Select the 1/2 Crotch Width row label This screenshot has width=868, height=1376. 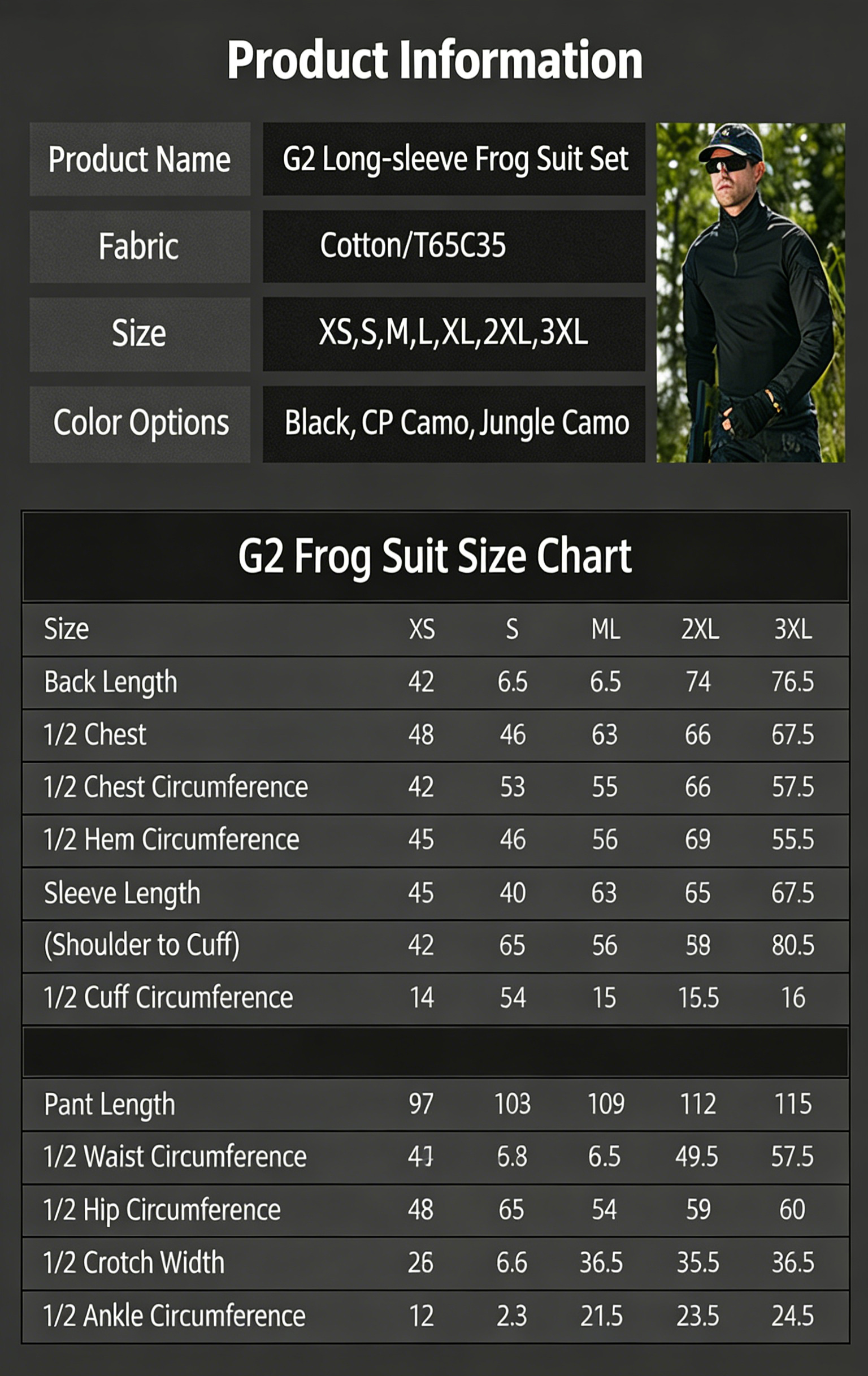pyautogui.click(x=133, y=1262)
